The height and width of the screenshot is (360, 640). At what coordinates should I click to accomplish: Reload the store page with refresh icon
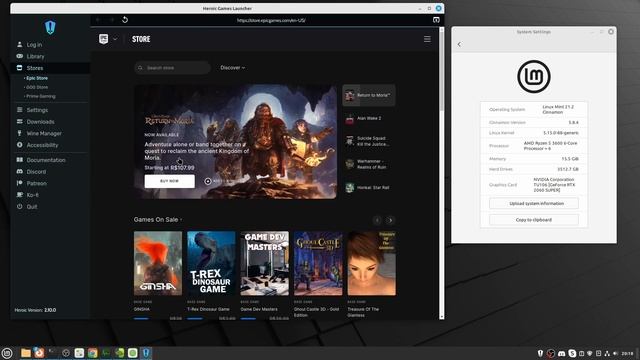[x=125, y=20]
